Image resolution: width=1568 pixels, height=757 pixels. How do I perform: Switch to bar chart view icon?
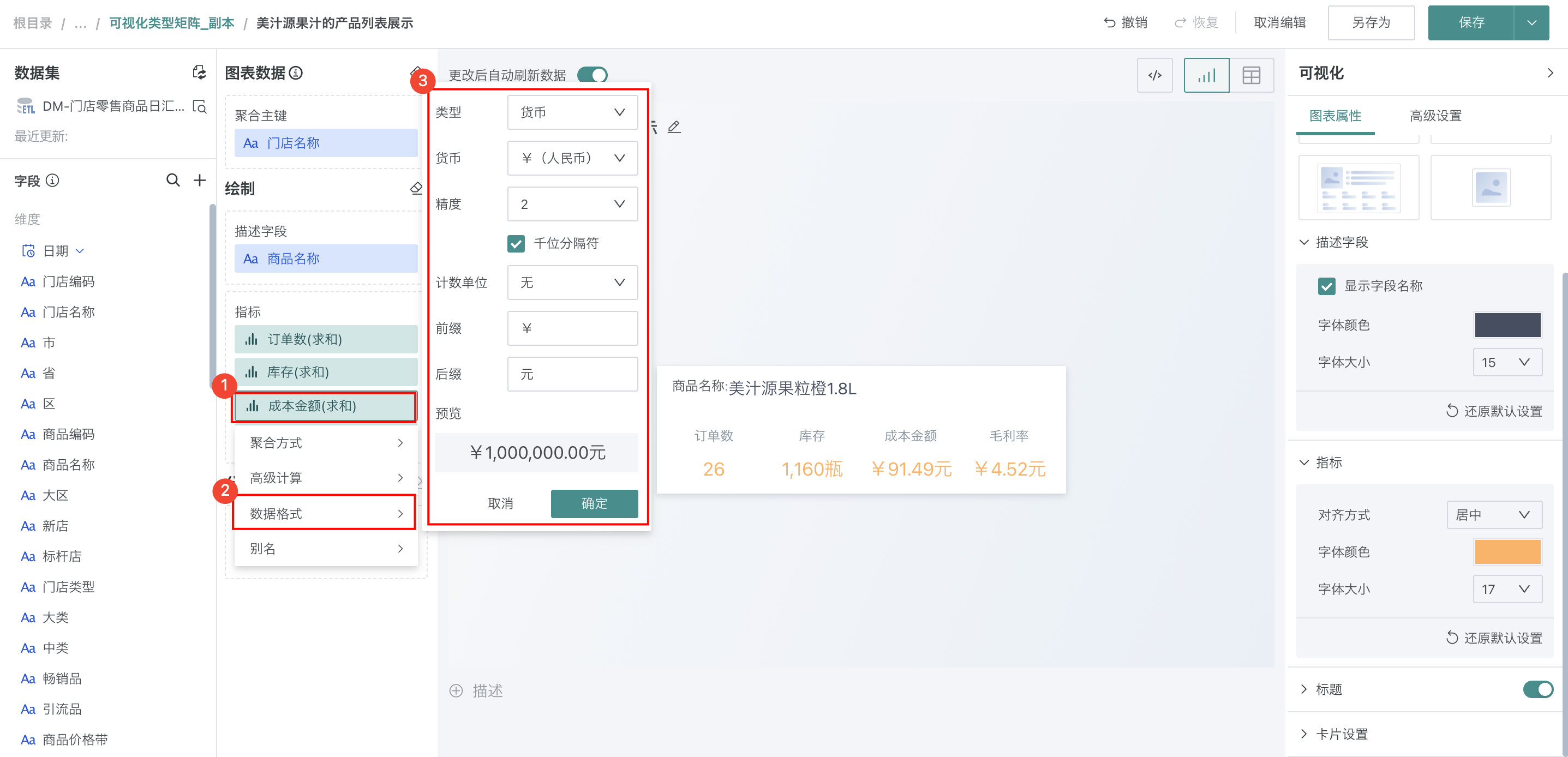[x=1206, y=75]
